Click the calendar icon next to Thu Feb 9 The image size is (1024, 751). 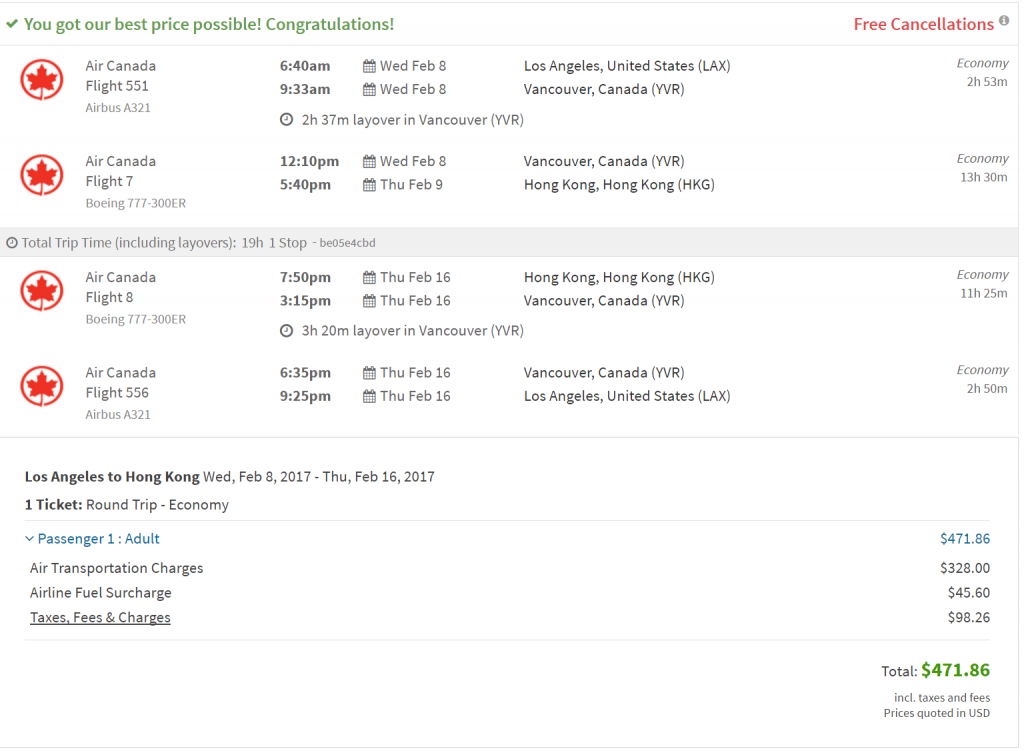369,185
